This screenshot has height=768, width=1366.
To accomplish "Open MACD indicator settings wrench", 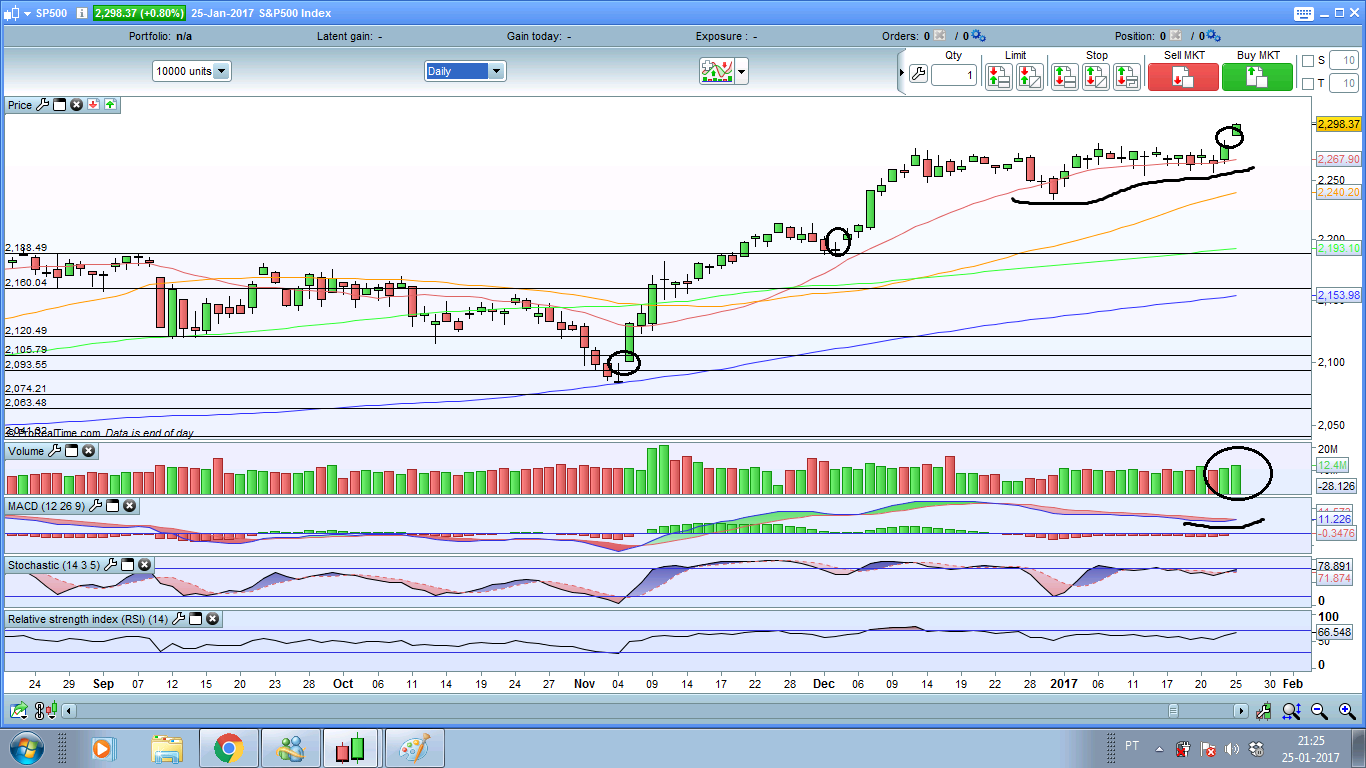I will tap(97, 506).
